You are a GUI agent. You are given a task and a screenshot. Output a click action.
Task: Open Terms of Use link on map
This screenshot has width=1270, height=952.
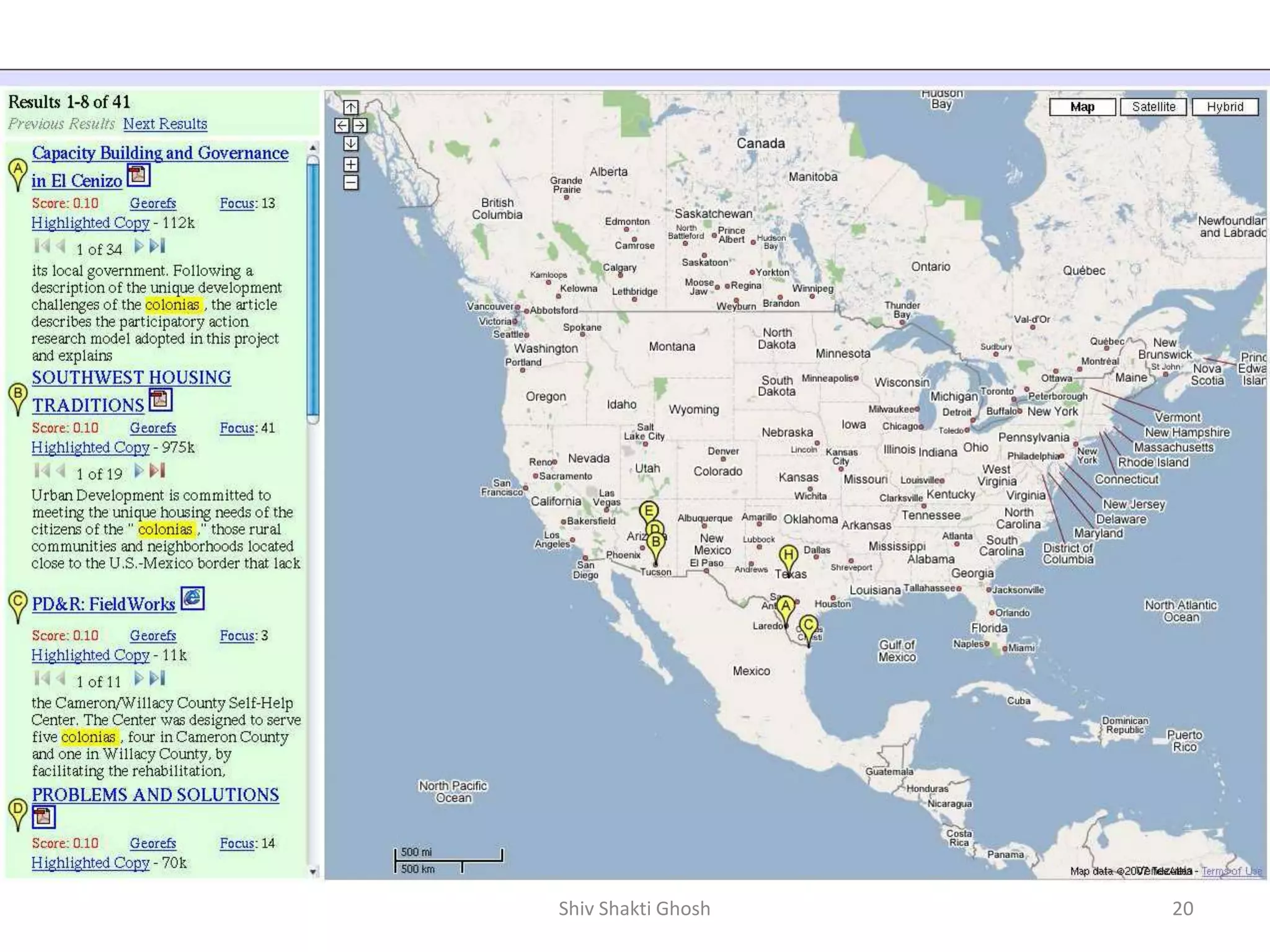click(1232, 871)
